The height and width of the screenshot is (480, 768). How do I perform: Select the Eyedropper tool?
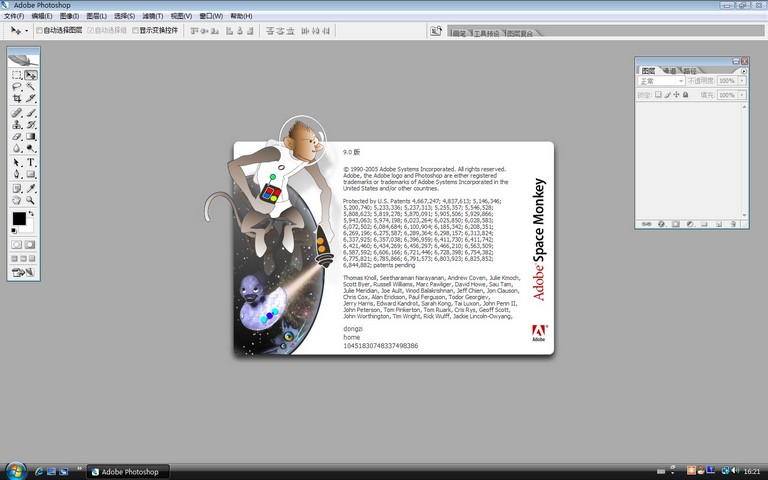click(31, 188)
